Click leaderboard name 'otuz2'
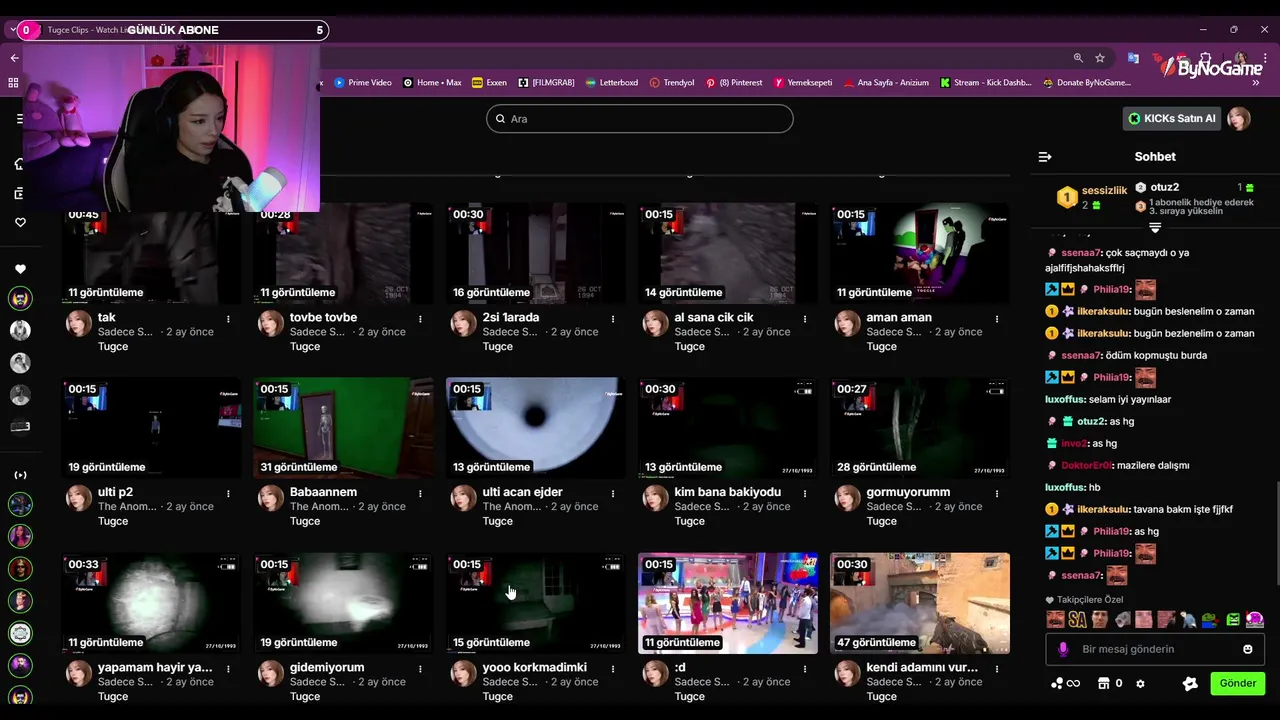1280x720 pixels. [1165, 187]
